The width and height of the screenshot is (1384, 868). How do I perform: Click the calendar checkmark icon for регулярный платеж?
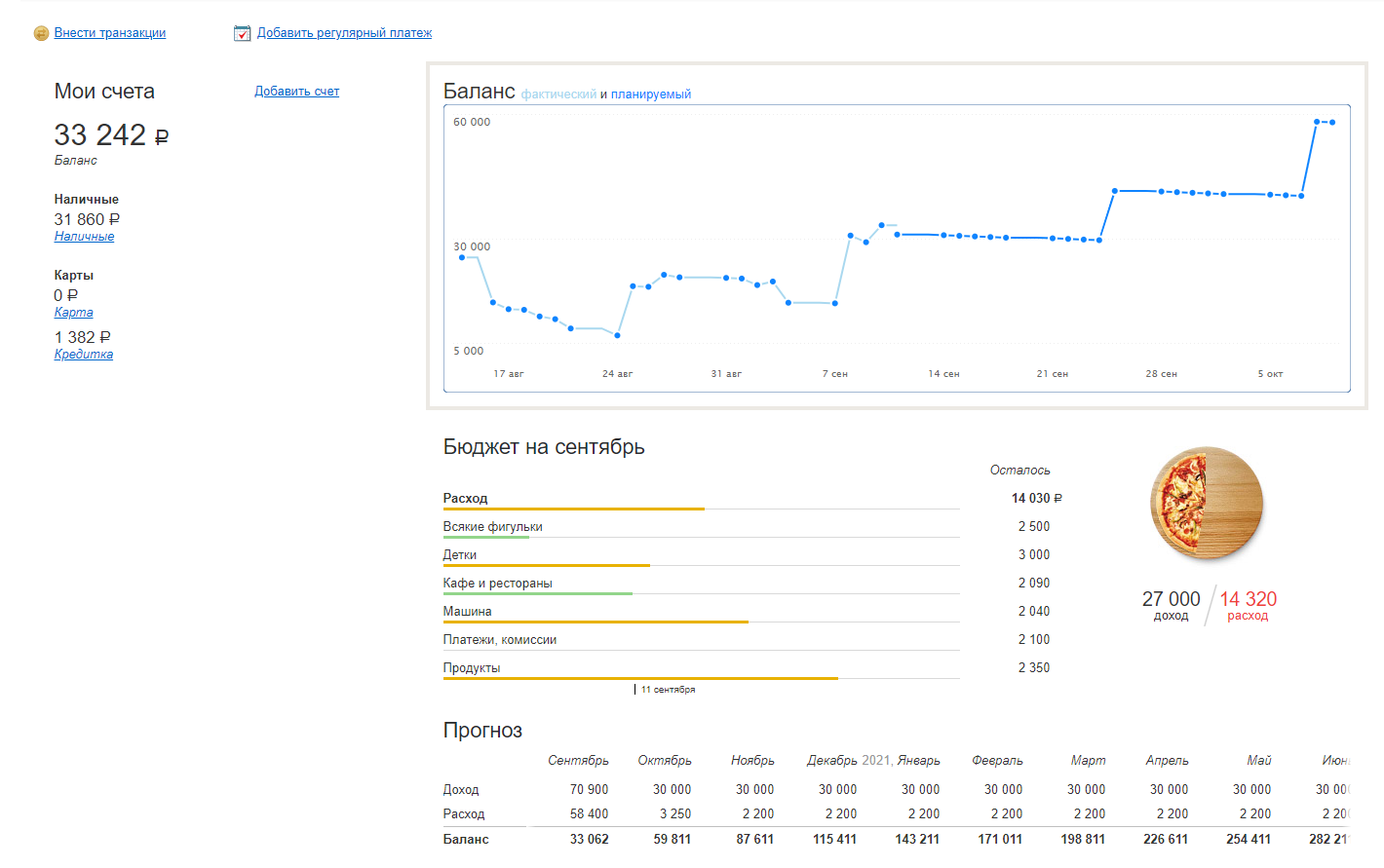click(243, 33)
